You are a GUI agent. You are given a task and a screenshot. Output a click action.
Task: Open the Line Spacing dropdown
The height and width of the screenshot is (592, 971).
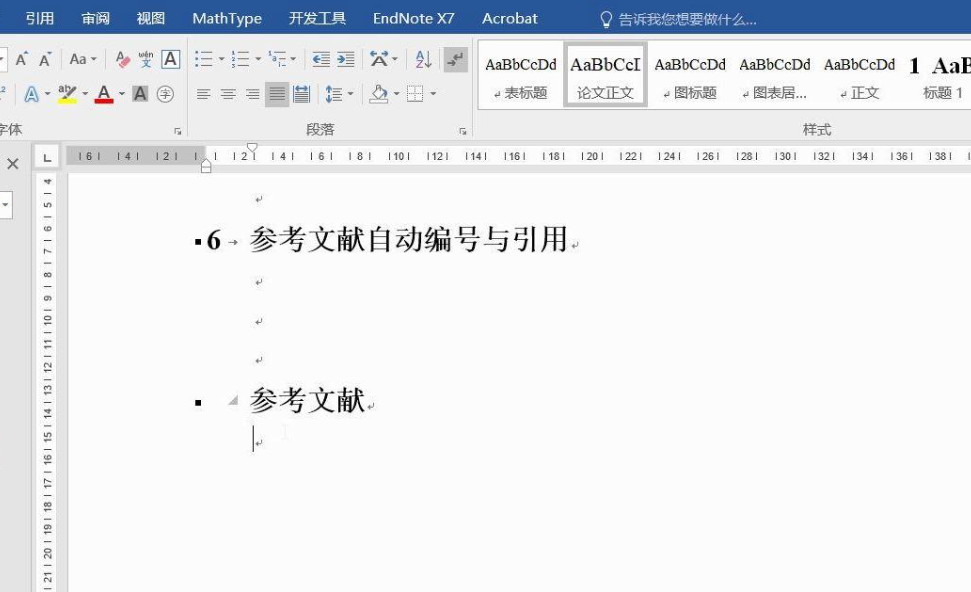[x=334, y=94]
